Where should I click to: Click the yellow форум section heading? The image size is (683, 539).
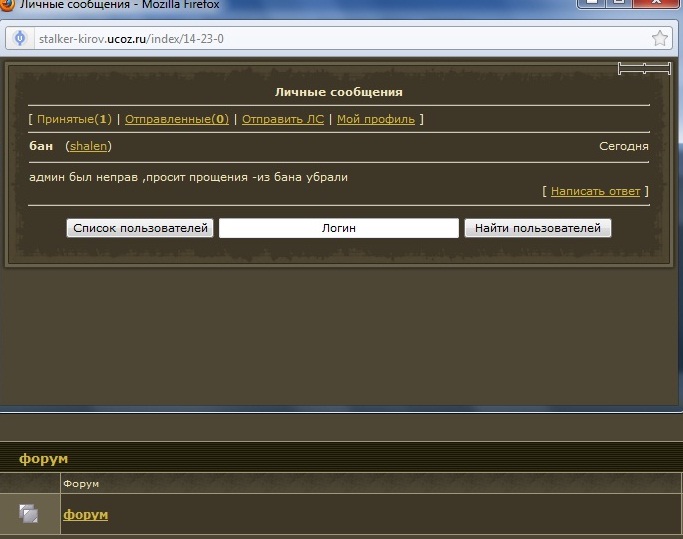pos(43,458)
